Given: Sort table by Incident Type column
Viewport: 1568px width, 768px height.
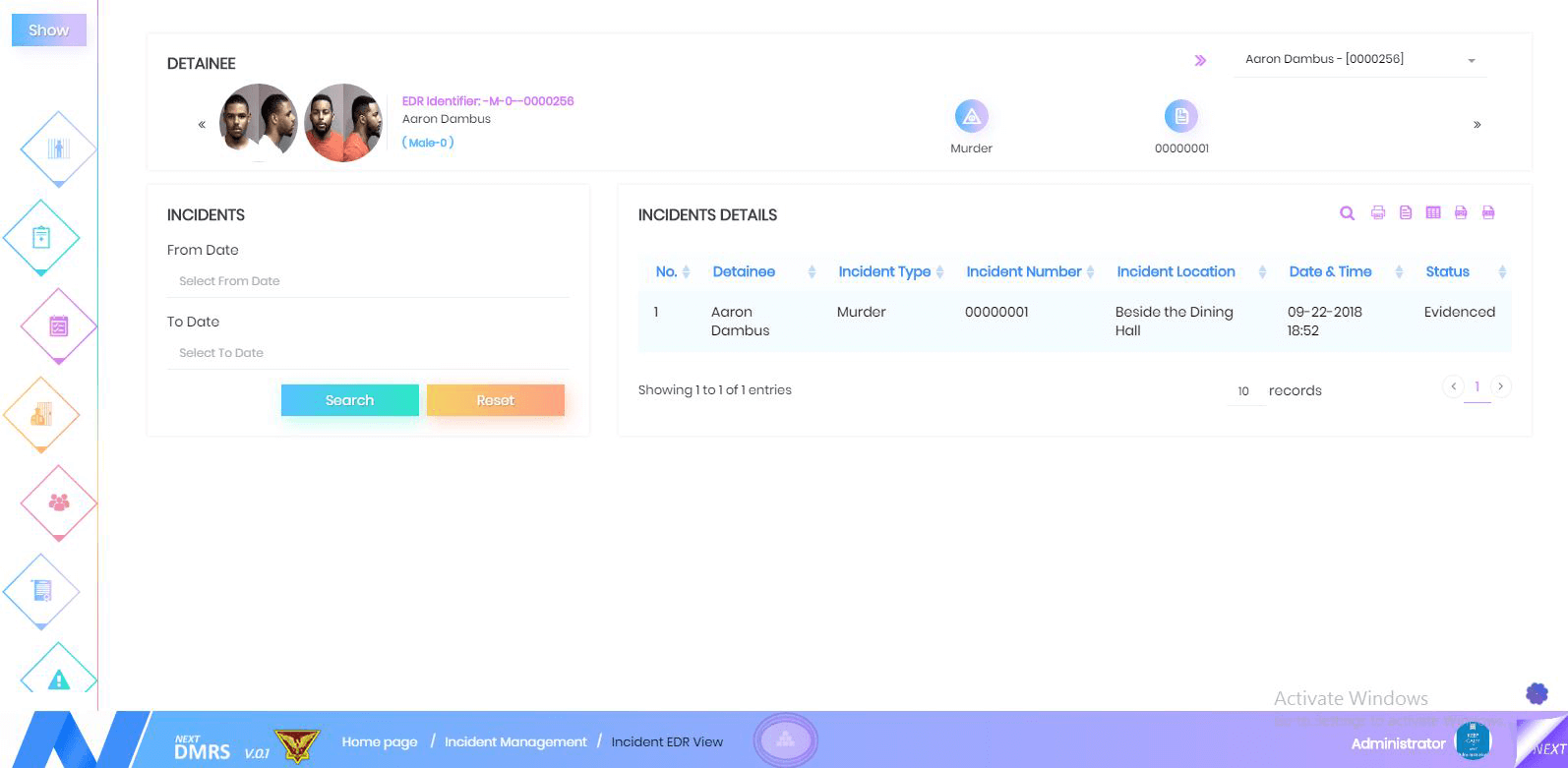Looking at the screenshot, I should (x=890, y=271).
